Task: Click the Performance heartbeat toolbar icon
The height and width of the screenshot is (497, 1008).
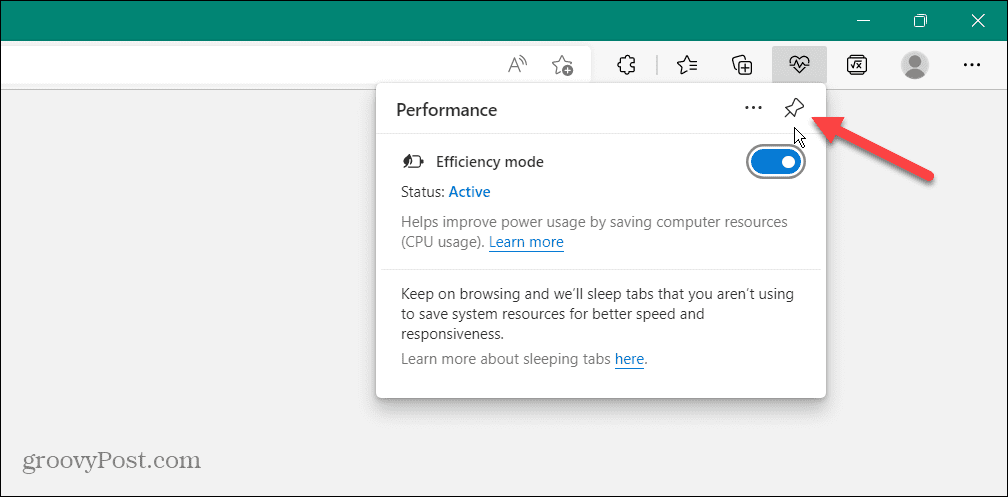Action: 798,65
